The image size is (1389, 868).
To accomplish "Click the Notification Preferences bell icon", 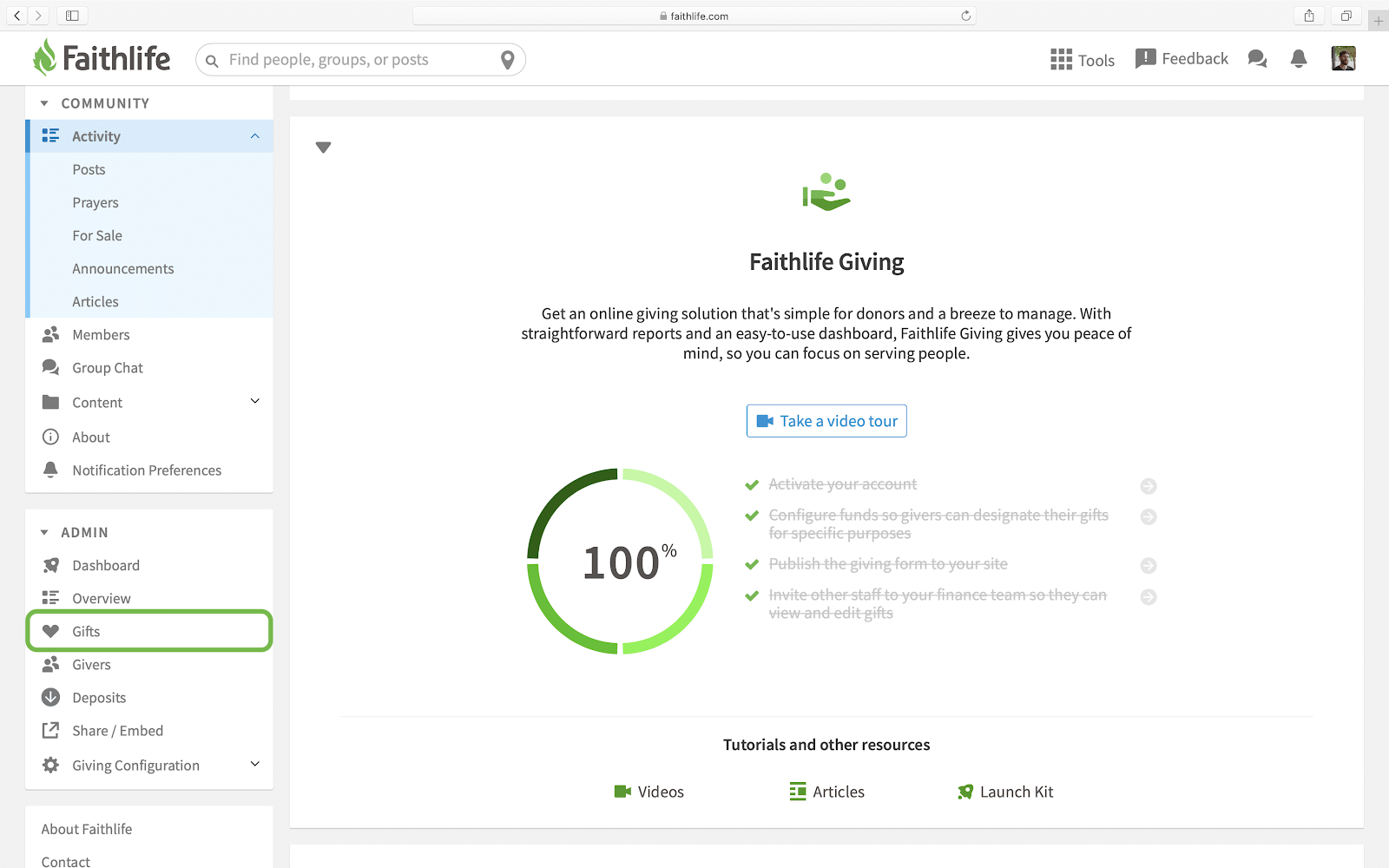I will click(x=51, y=470).
